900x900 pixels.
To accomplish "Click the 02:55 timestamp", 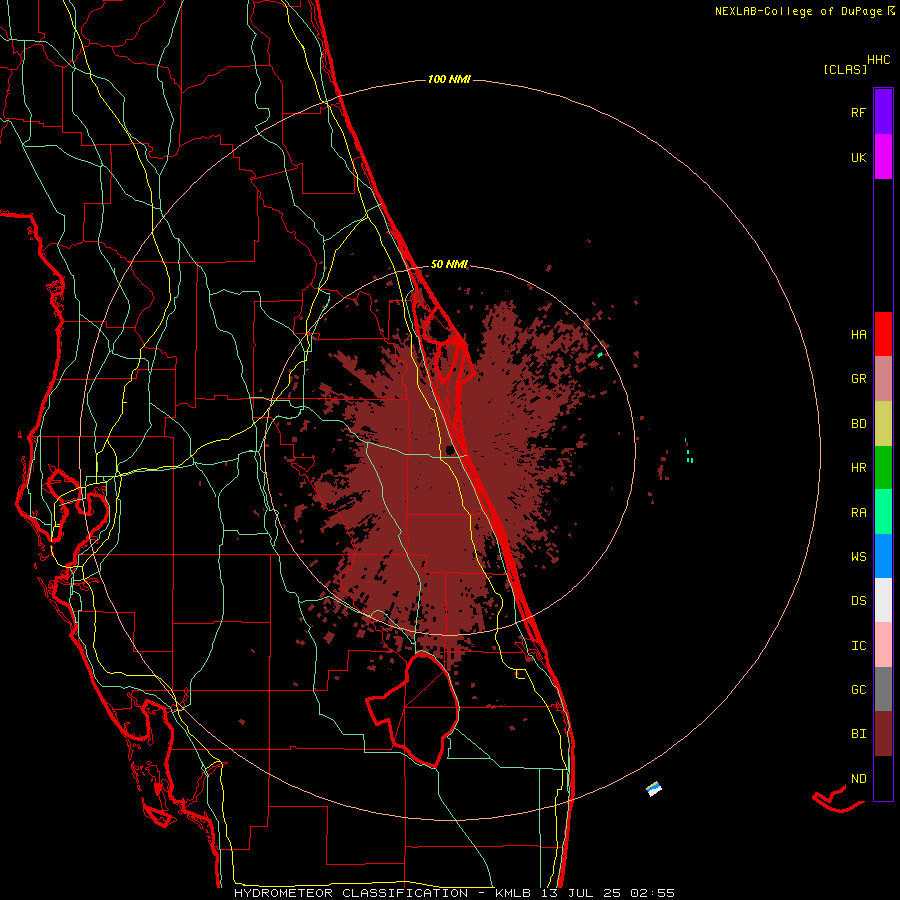I will [x=652, y=893].
